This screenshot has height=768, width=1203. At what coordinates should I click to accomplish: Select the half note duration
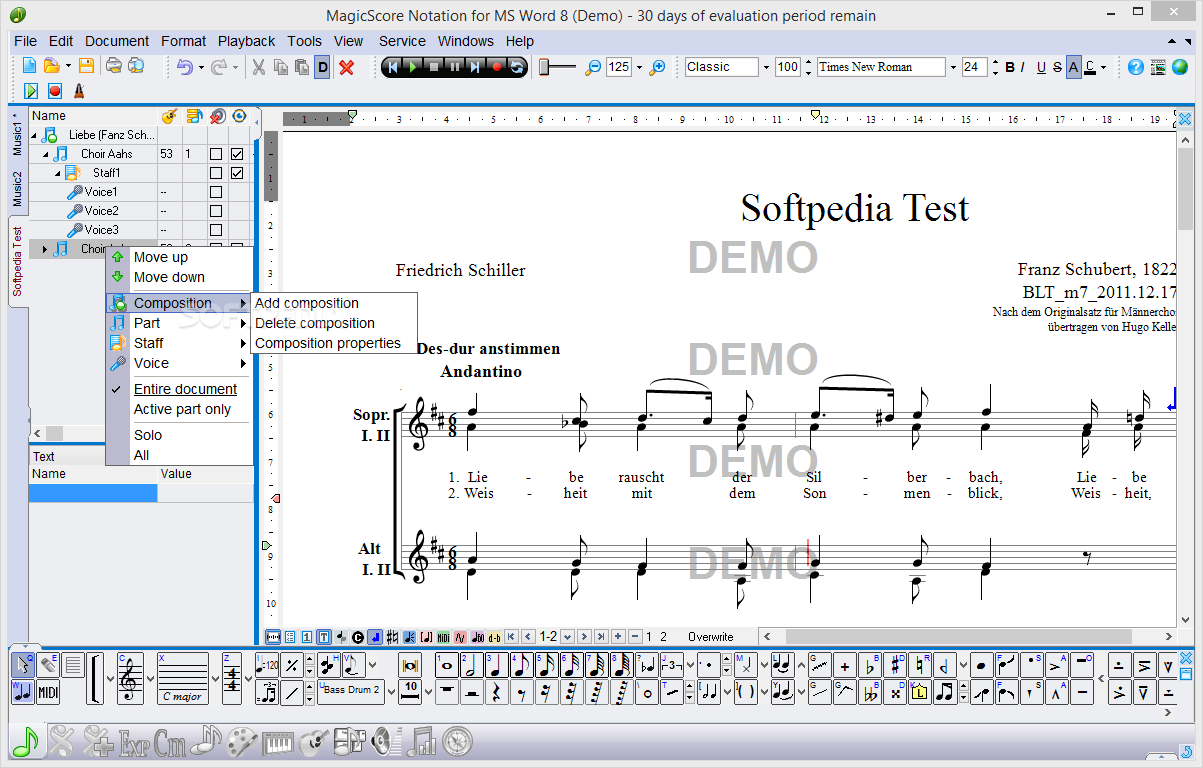coord(472,665)
